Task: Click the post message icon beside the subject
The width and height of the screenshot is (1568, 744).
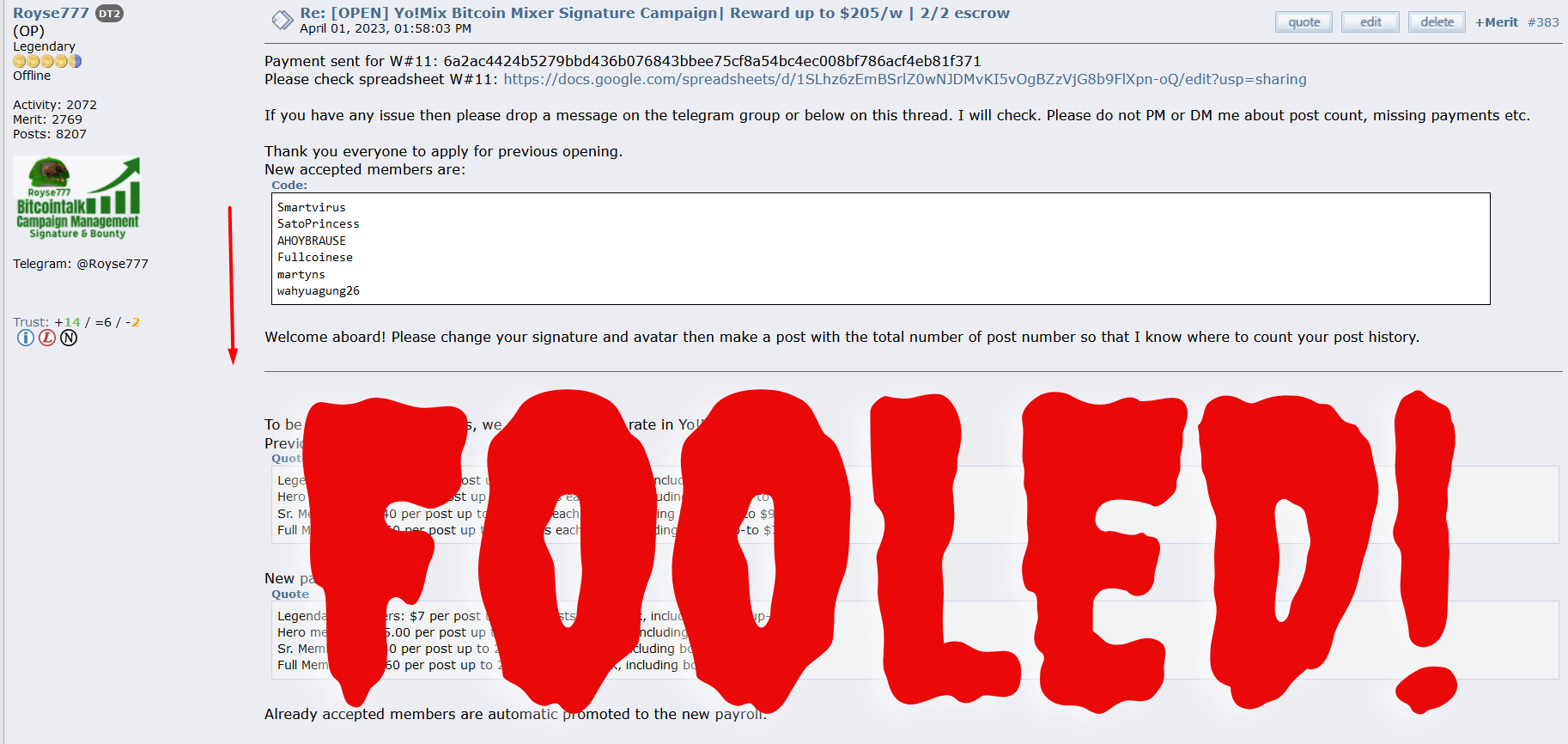Action: pos(283,20)
